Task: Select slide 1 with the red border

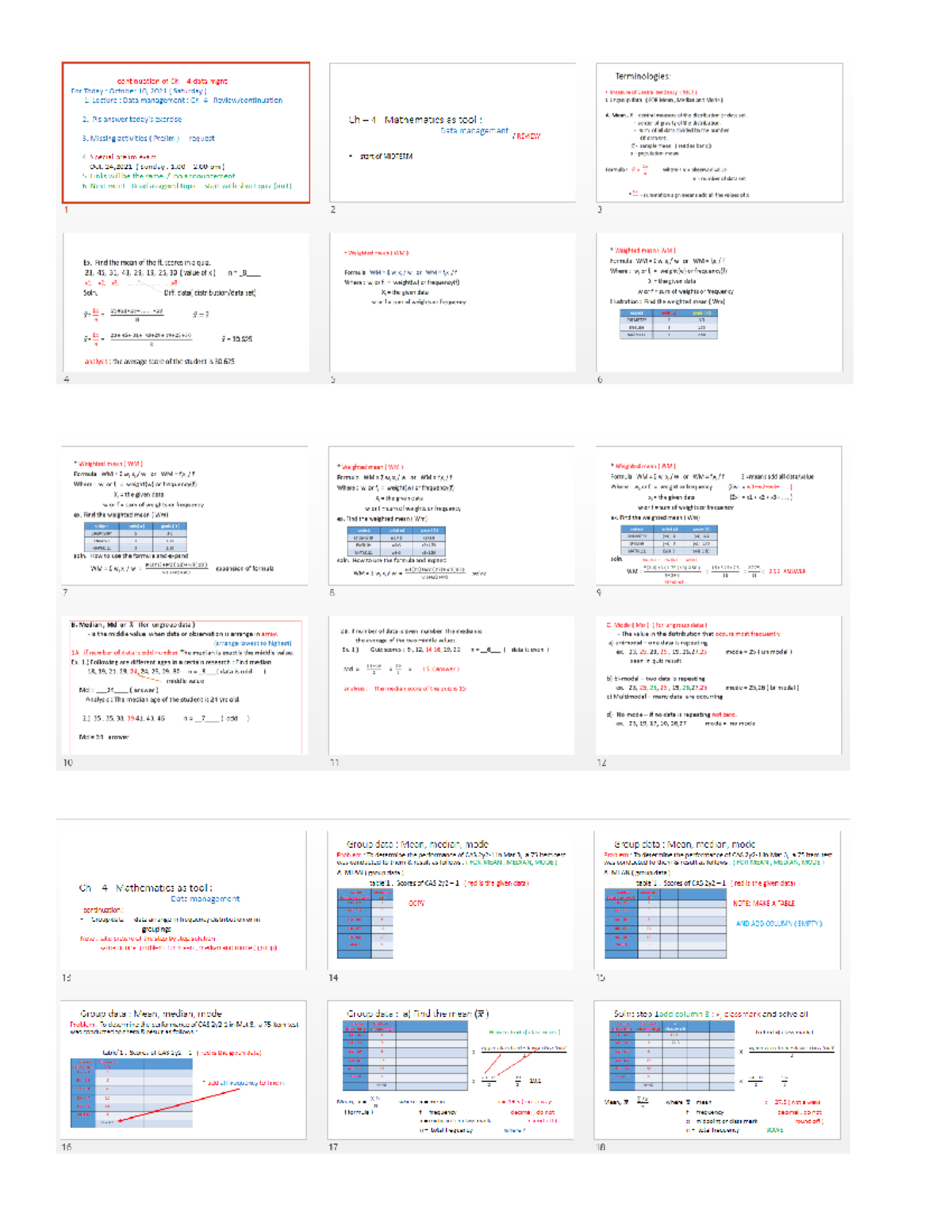Action: coord(186,133)
